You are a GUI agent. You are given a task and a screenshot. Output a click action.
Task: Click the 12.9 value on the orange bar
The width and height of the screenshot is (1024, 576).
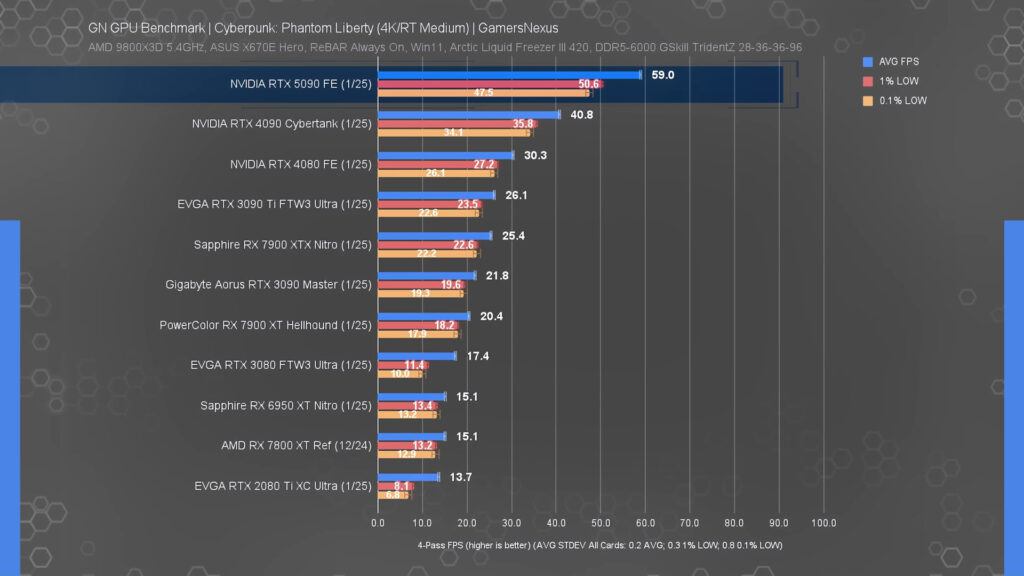tap(406, 454)
